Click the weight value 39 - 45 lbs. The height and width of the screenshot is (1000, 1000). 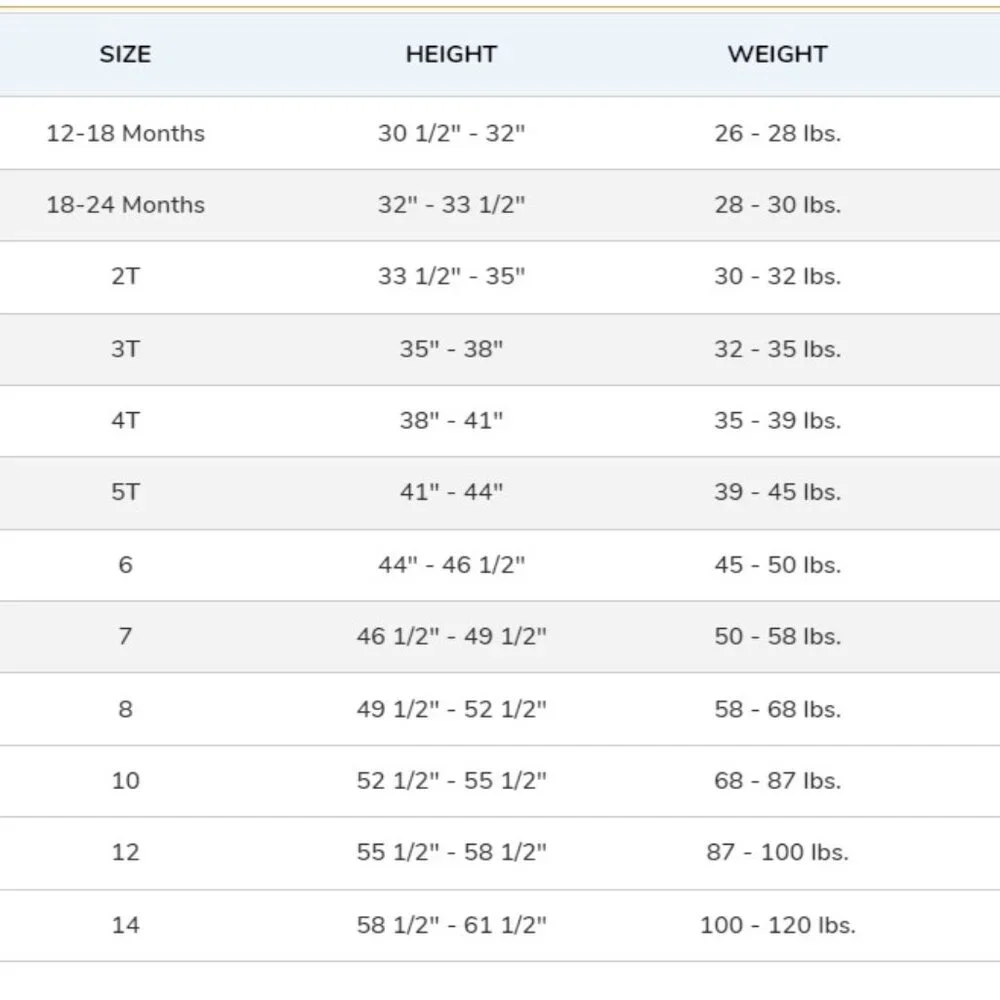pos(777,492)
